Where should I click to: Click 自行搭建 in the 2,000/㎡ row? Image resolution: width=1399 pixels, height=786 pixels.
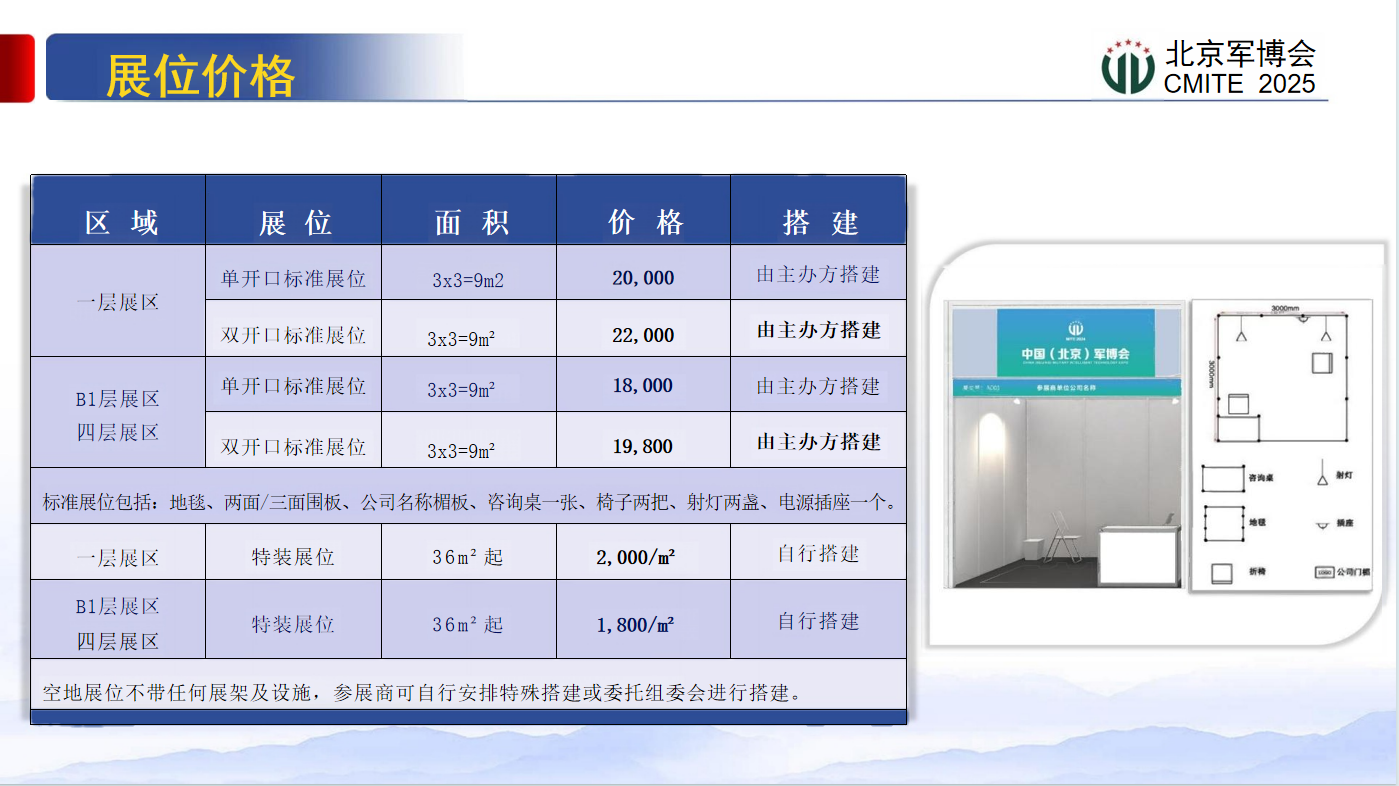(x=819, y=553)
